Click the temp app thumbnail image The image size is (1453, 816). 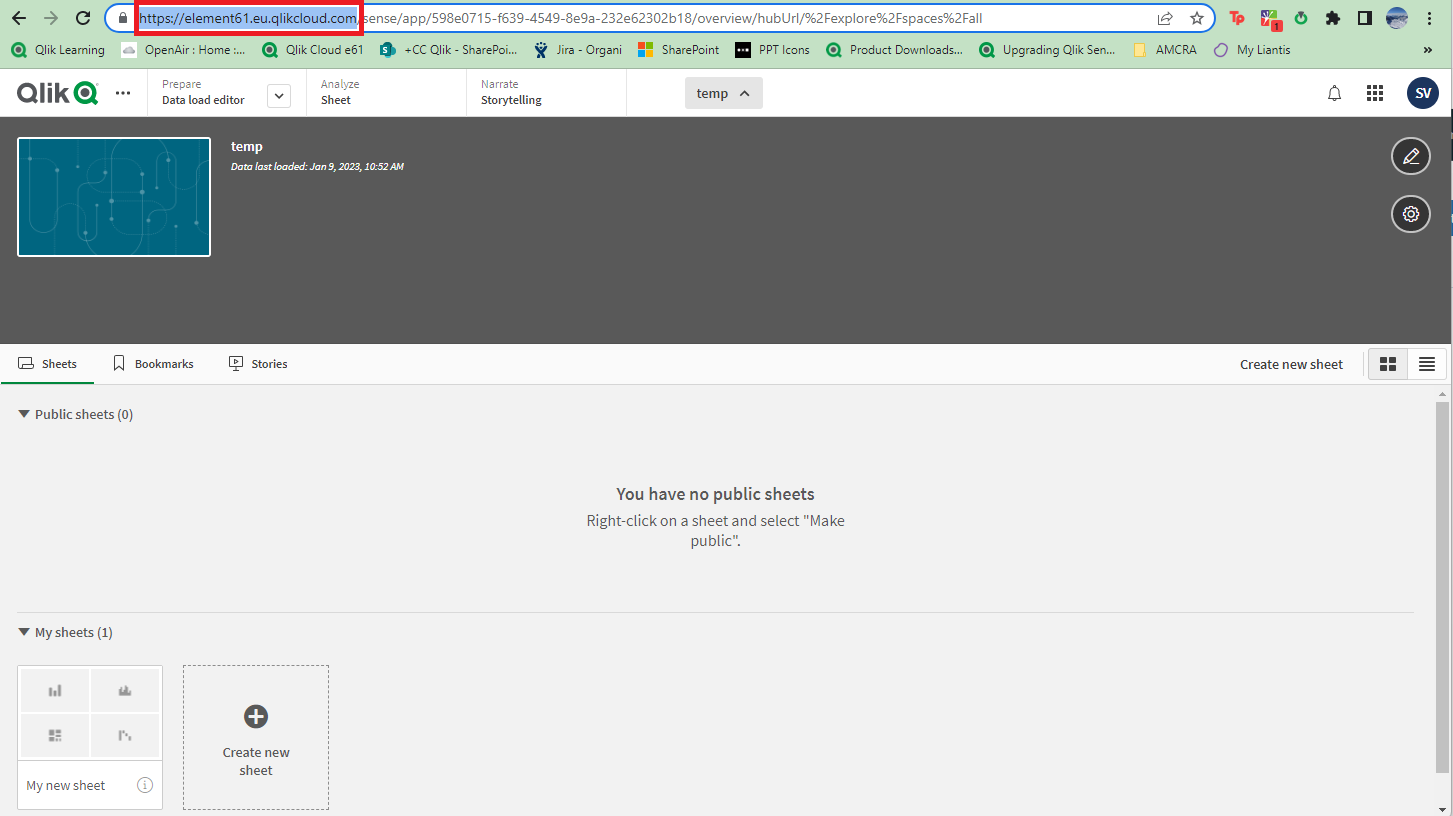click(113, 196)
